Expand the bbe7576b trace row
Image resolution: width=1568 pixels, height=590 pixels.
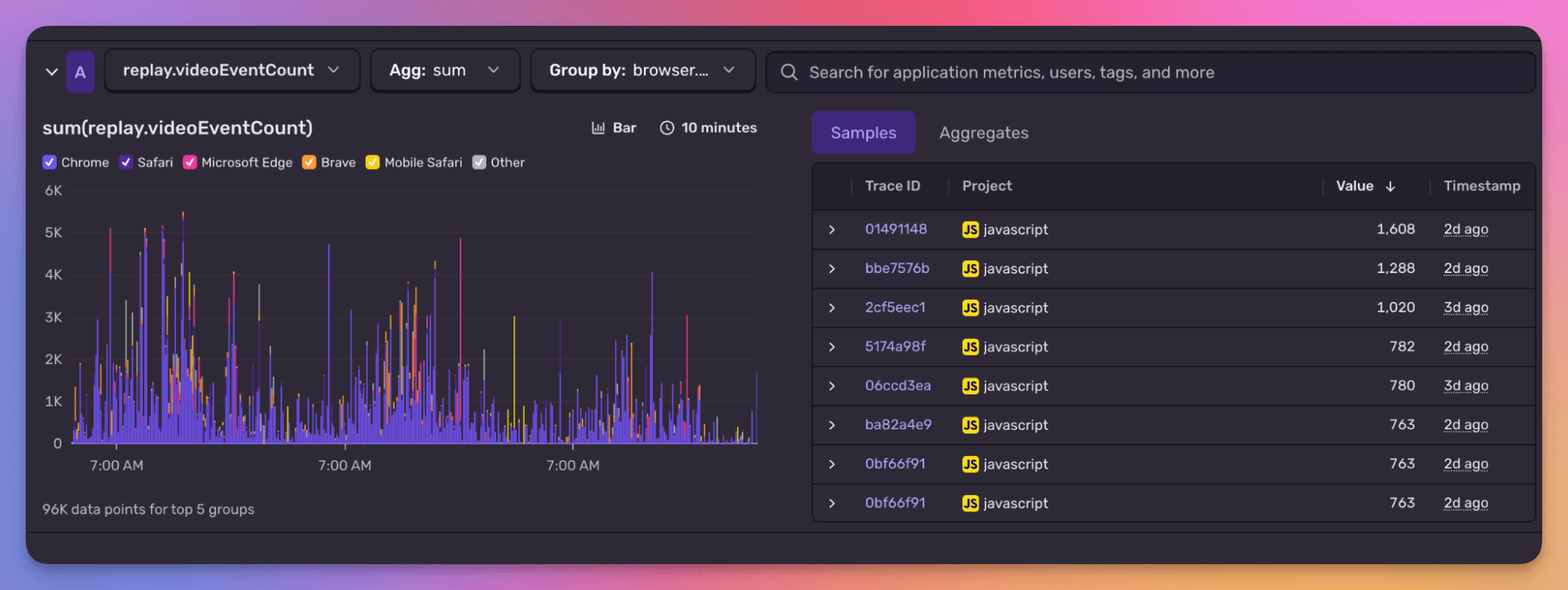831,269
